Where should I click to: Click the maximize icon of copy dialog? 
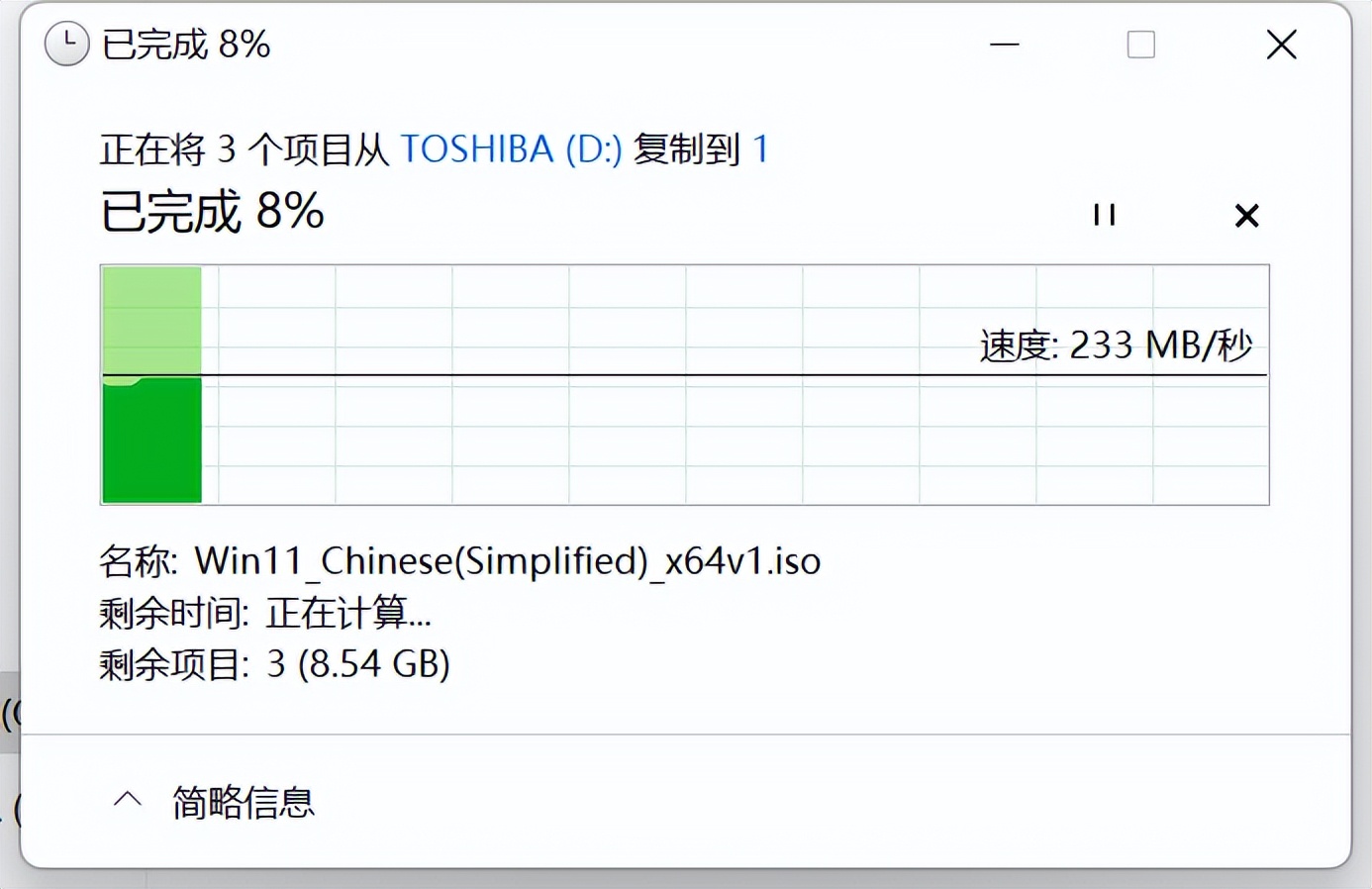[1139, 46]
